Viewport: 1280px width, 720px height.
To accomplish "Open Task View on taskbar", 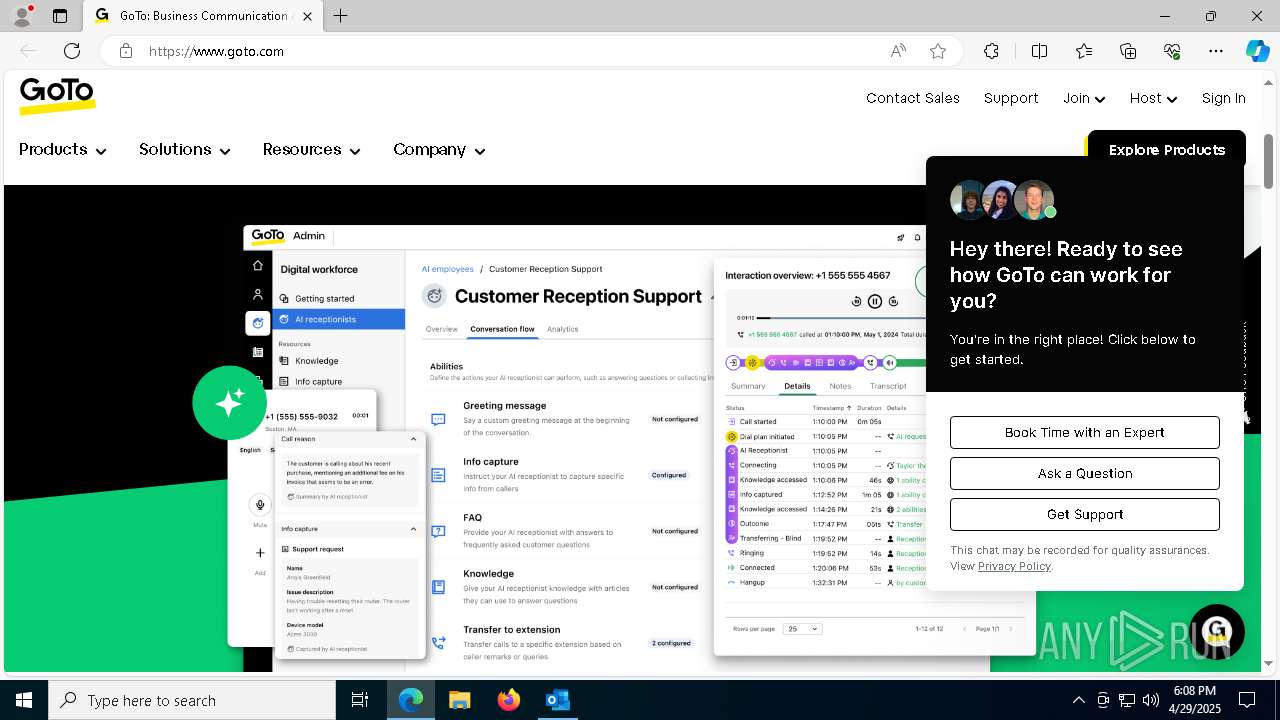I will coord(360,700).
